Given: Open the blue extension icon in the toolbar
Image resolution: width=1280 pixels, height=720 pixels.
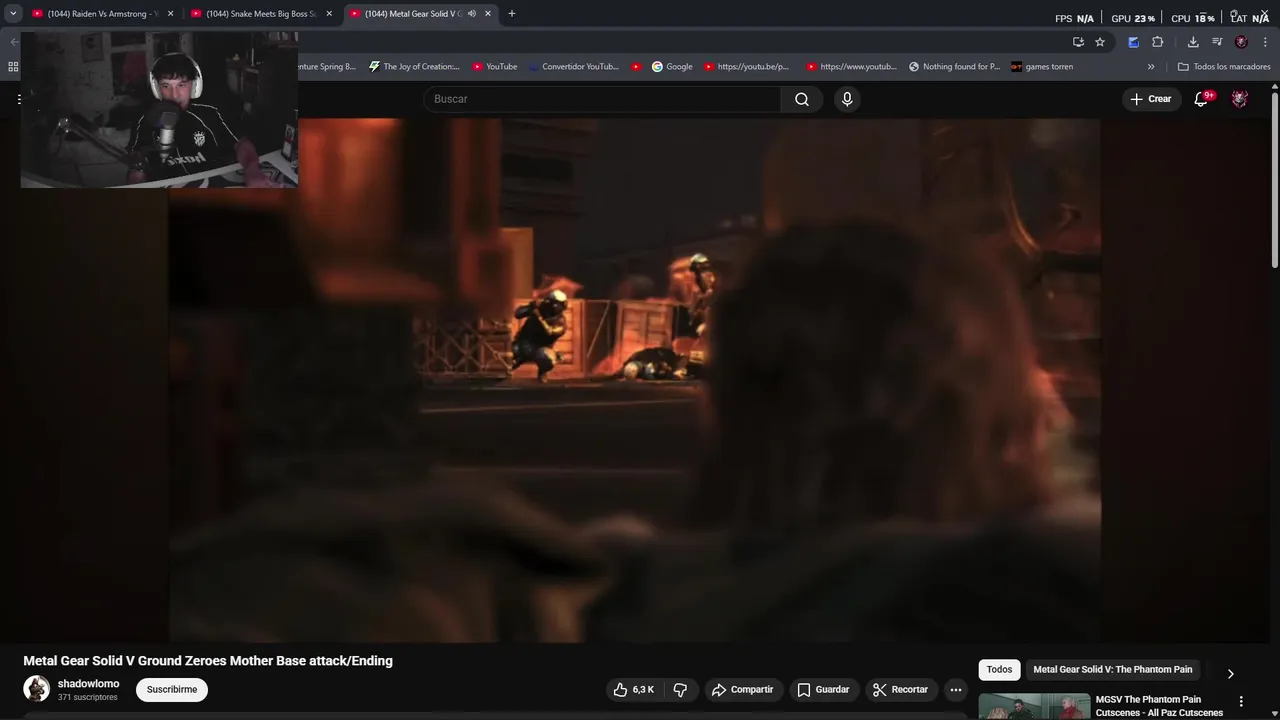Looking at the screenshot, I should (1133, 42).
